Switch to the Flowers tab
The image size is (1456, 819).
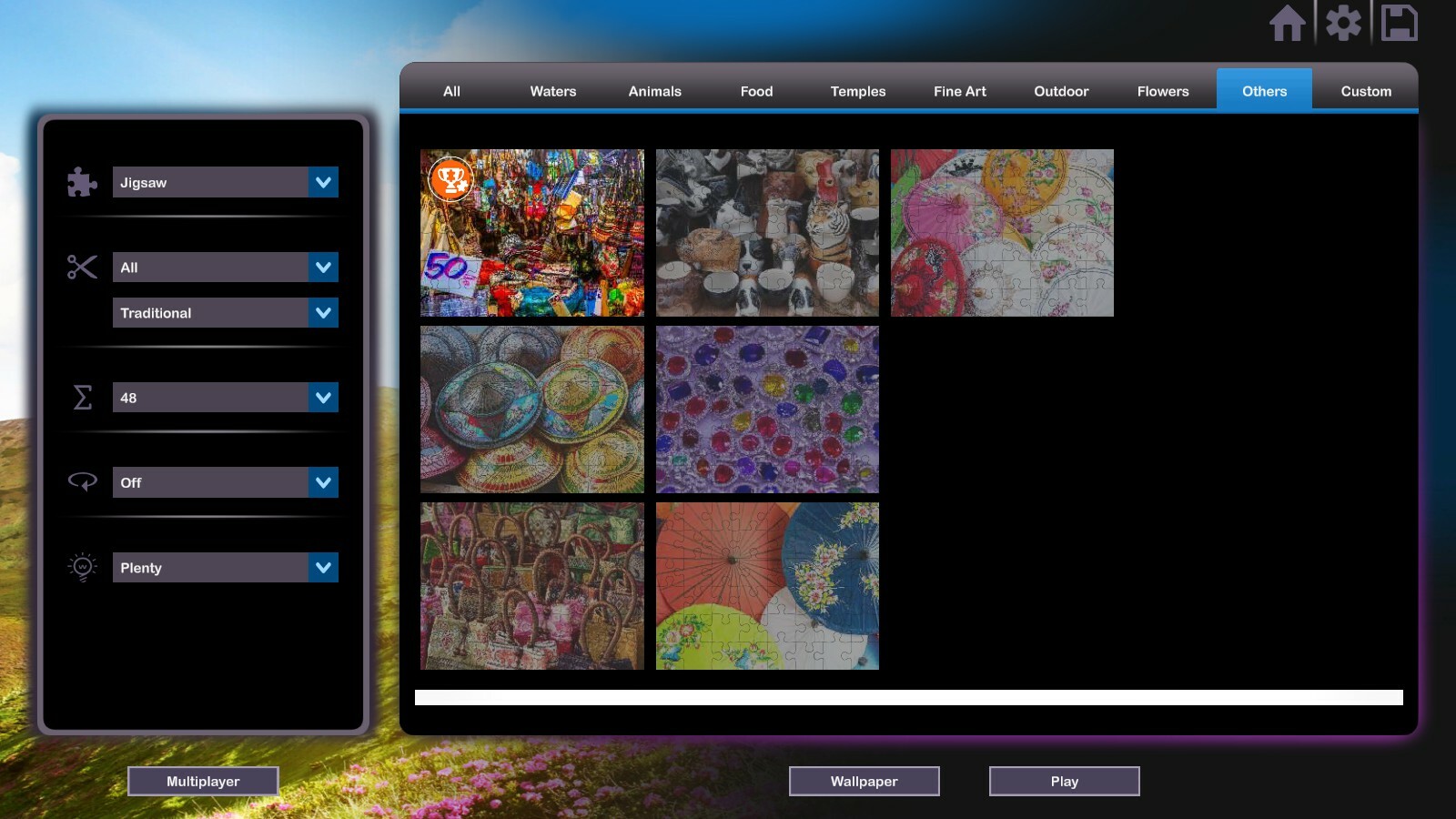1162,91
